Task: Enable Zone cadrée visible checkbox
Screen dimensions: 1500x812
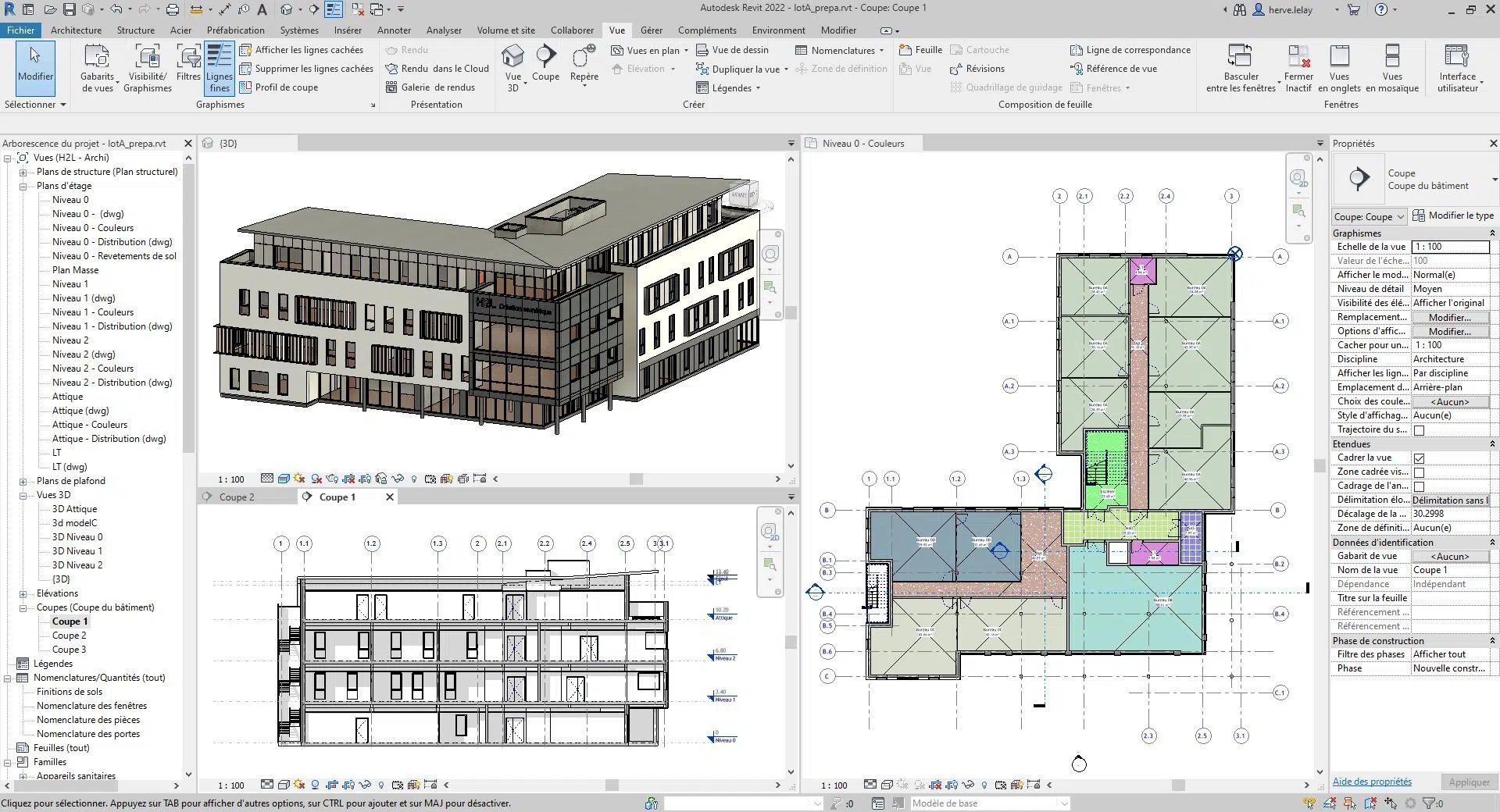Action: [x=1419, y=472]
